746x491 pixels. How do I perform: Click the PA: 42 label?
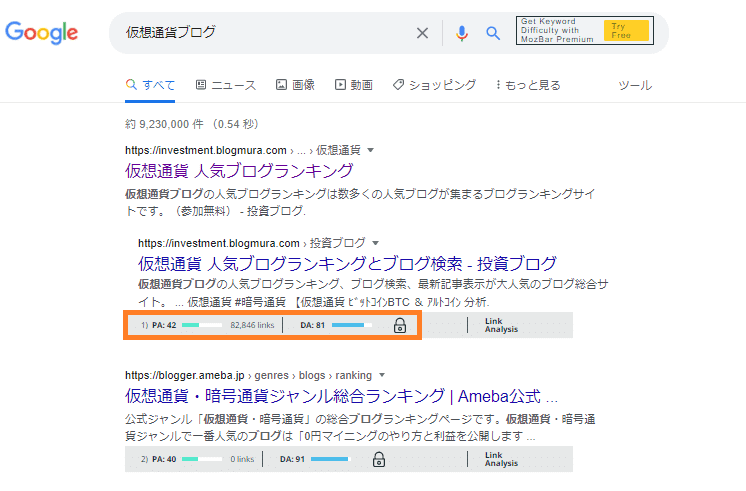coord(164,325)
